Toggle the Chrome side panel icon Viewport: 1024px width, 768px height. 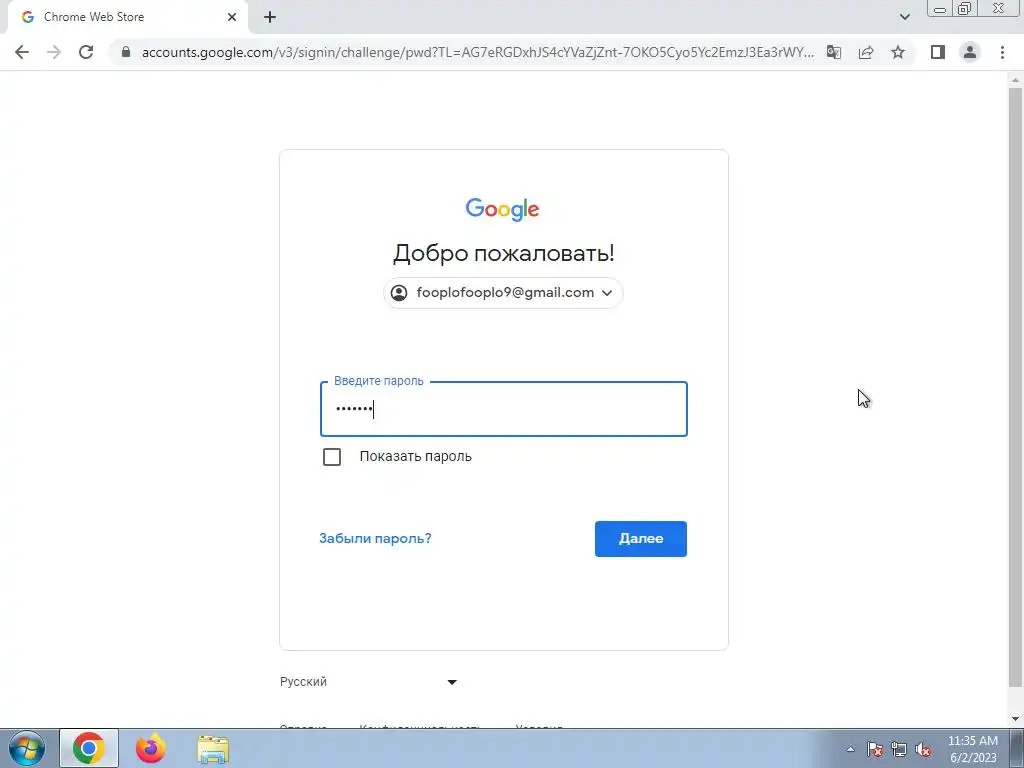938,52
